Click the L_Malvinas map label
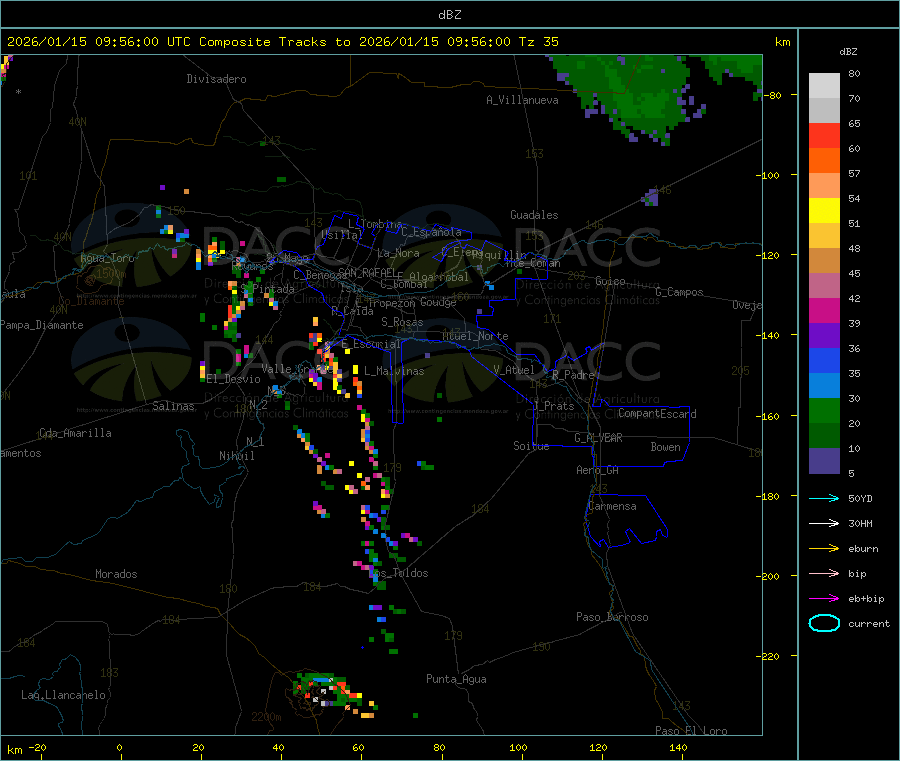The image size is (900, 761). pyautogui.click(x=394, y=371)
